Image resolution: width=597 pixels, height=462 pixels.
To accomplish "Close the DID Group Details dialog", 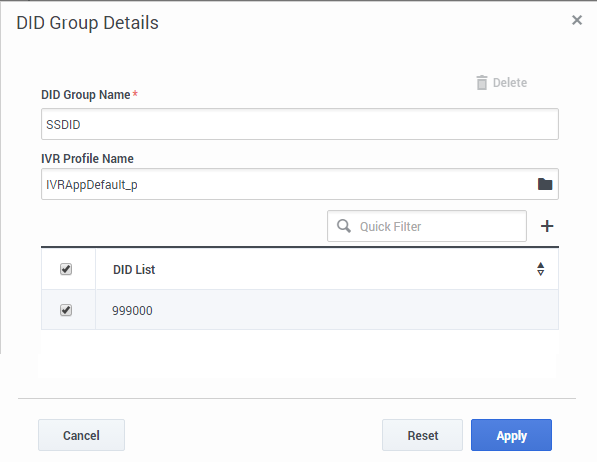I will click(x=577, y=20).
